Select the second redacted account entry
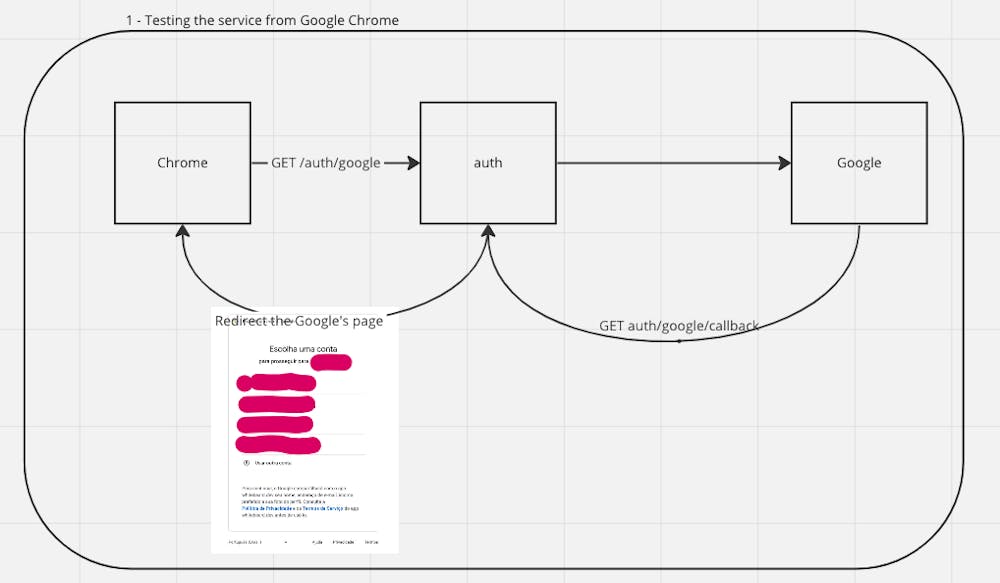 point(278,404)
